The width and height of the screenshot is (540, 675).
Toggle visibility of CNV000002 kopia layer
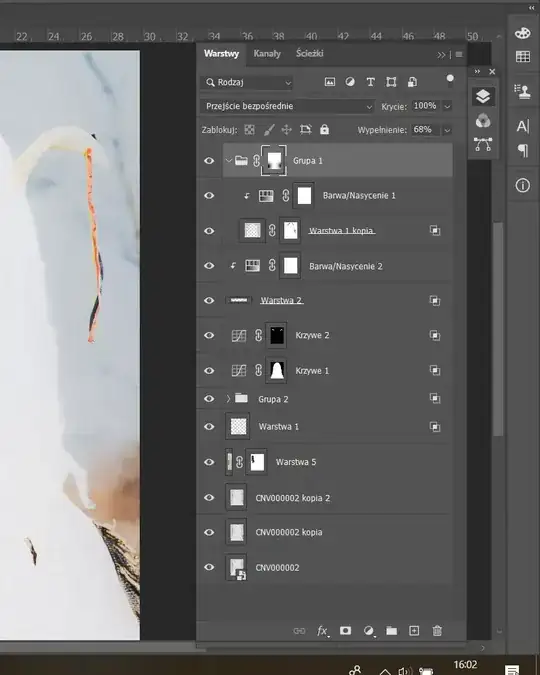209,532
